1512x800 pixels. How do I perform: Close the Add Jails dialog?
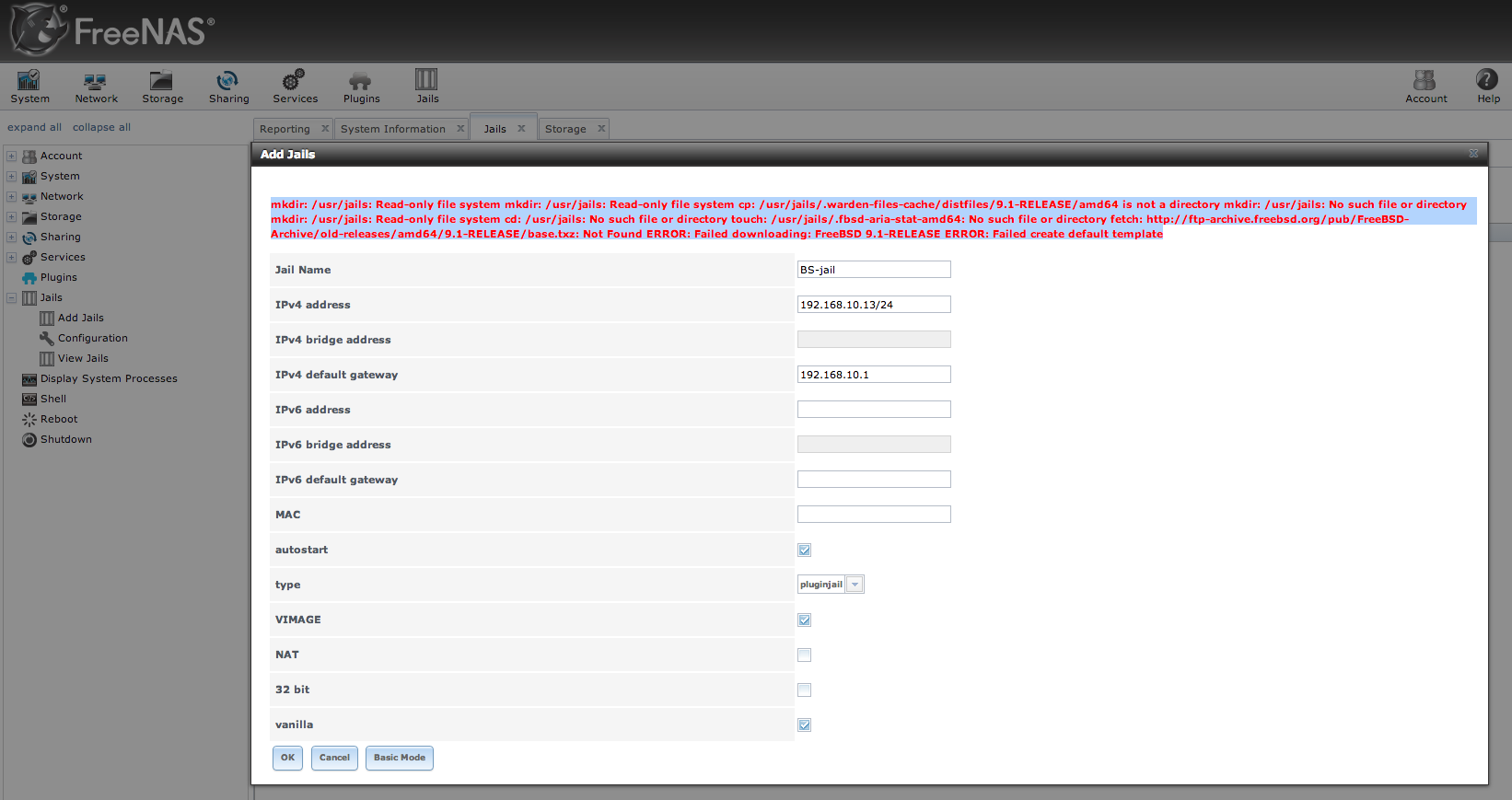click(x=1473, y=154)
